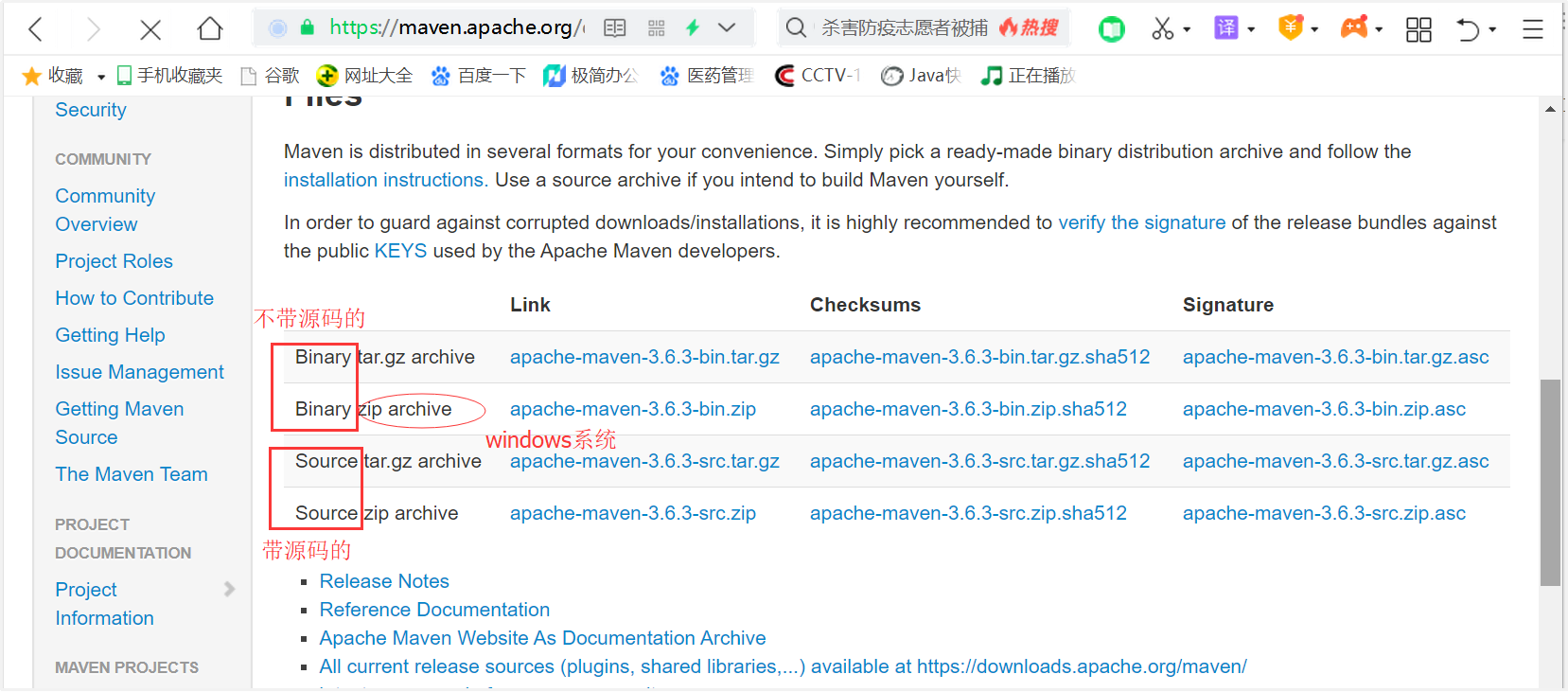The height and width of the screenshot is (692, 1568).
Task: Expand the shield icon dropdown arrow
Action: tap(1314, 29)
